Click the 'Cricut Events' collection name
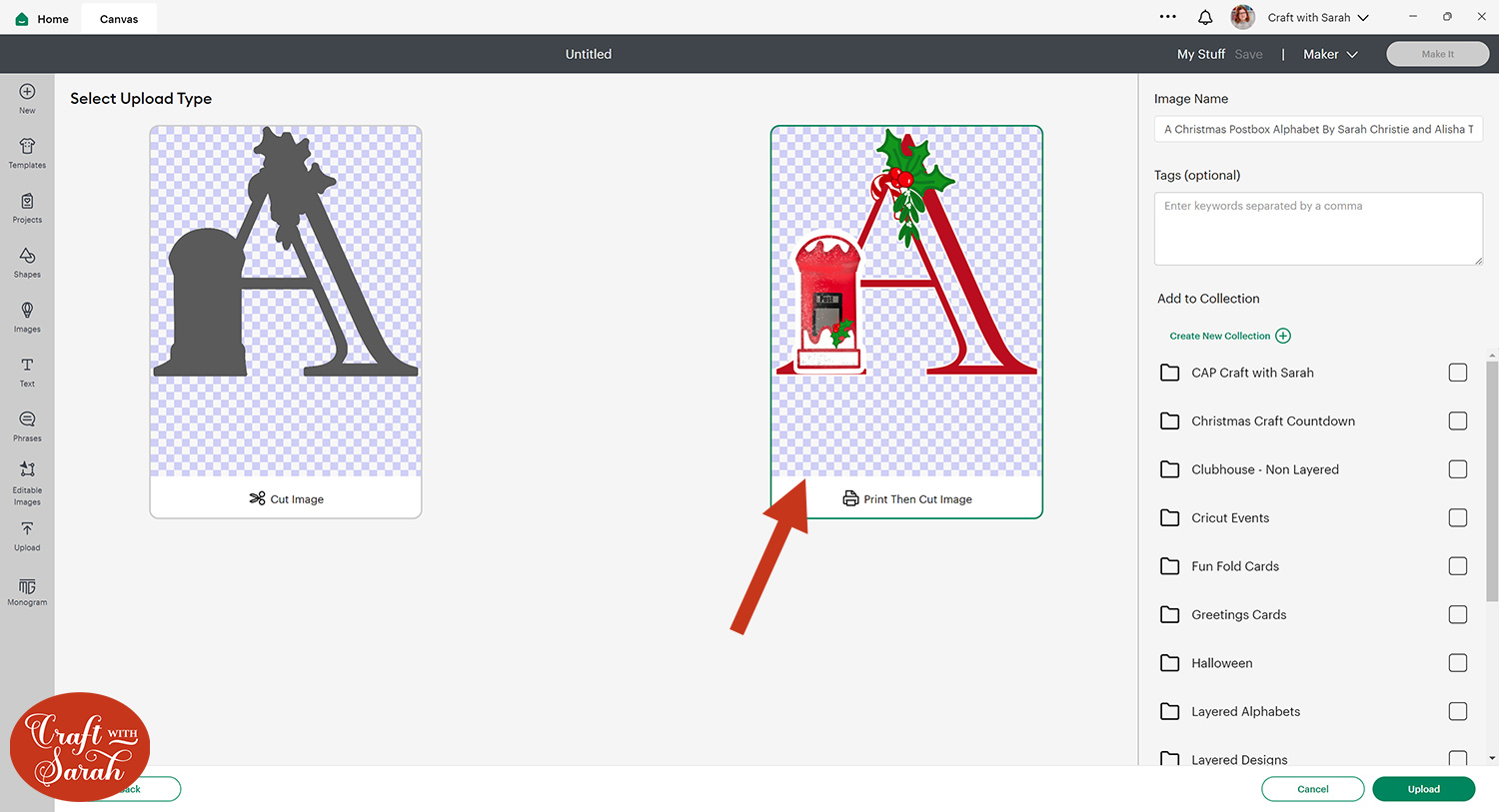This screenshot has height=812, width=1499. pyautogui.click(x=1230, y=517)
